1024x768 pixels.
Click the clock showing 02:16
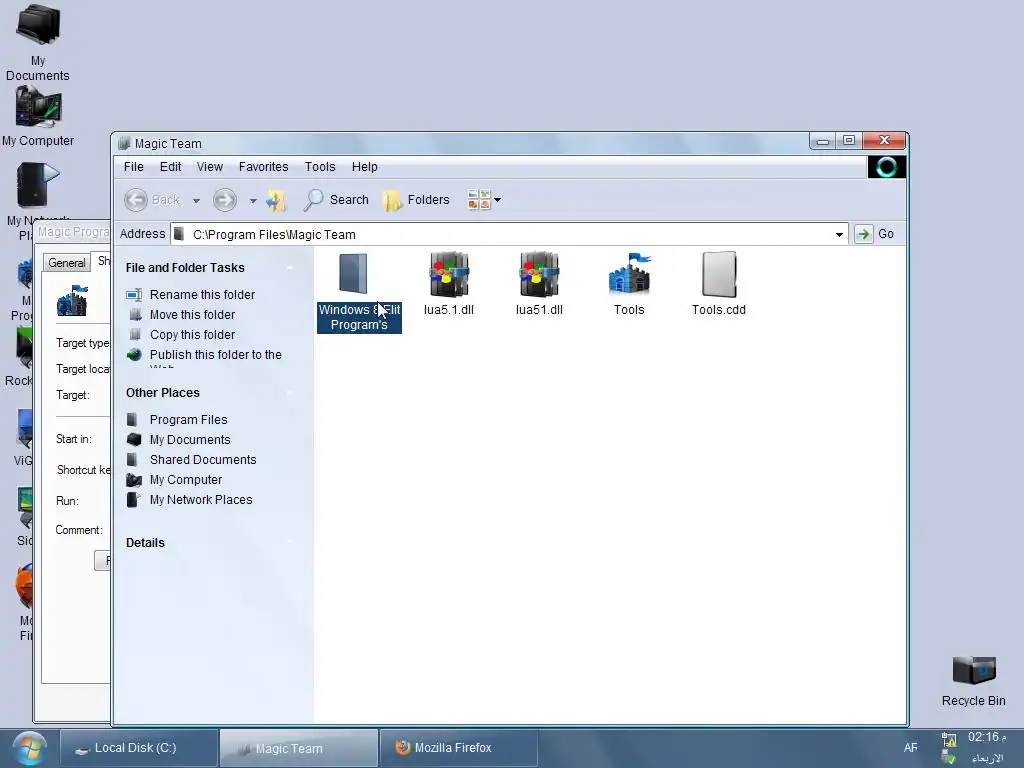pyautogui.click(x=986, y=737)
